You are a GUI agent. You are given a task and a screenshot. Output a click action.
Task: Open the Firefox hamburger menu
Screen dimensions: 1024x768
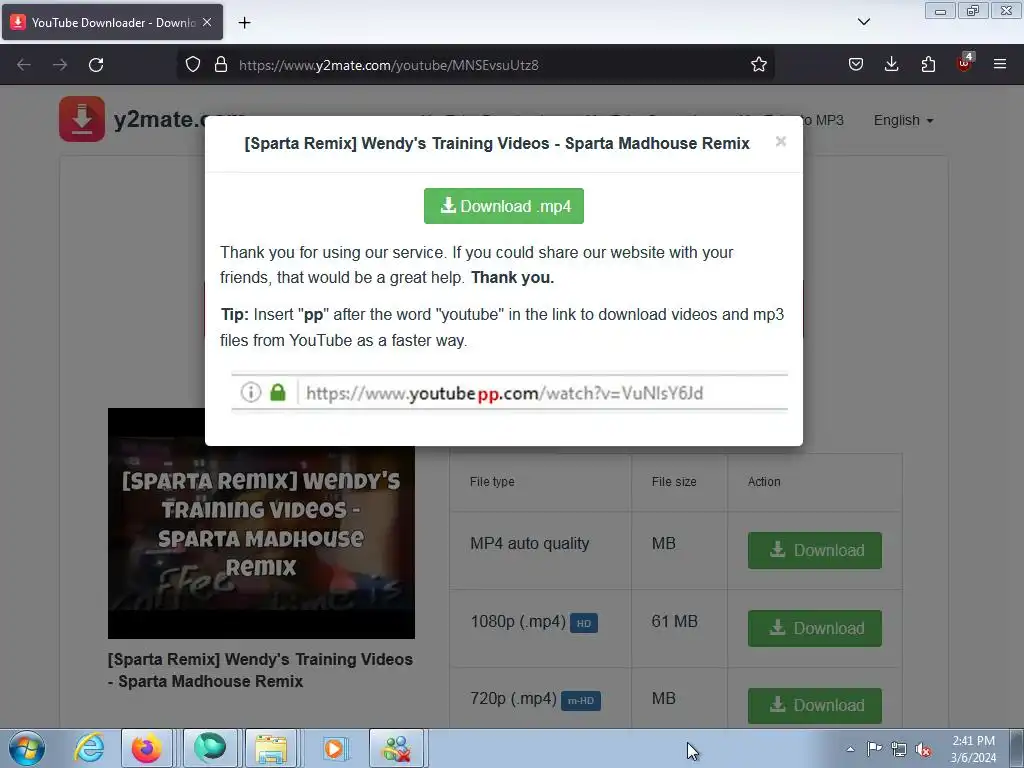[1000, 65]
